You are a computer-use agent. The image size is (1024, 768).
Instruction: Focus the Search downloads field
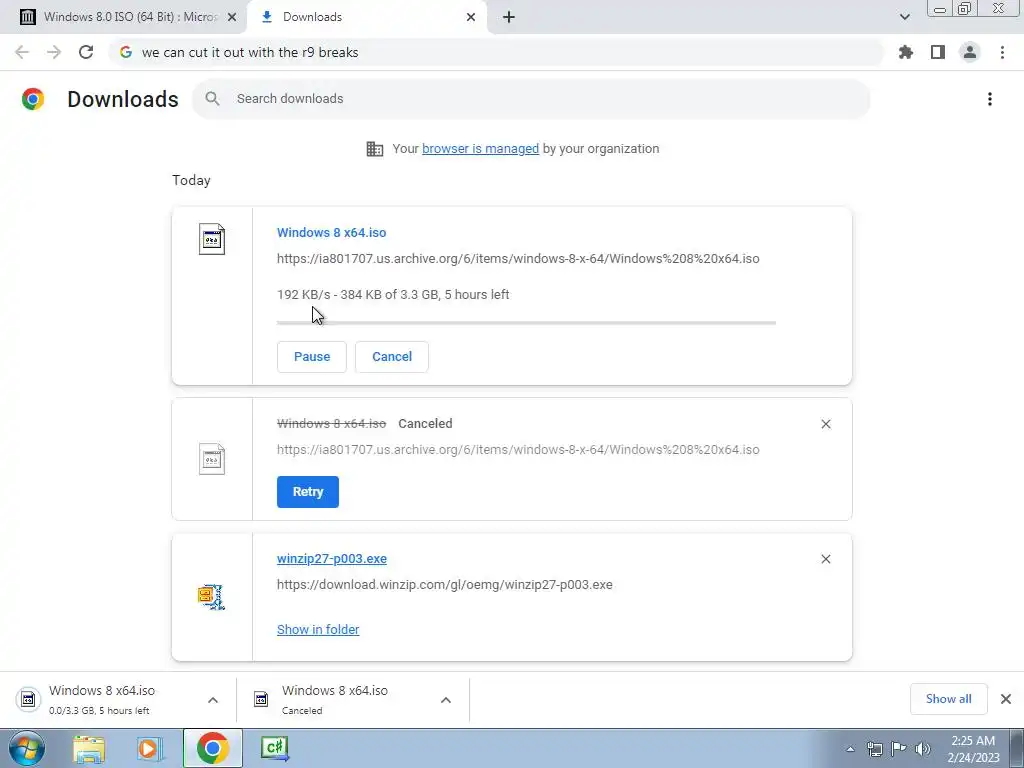[x=531, y=99]
